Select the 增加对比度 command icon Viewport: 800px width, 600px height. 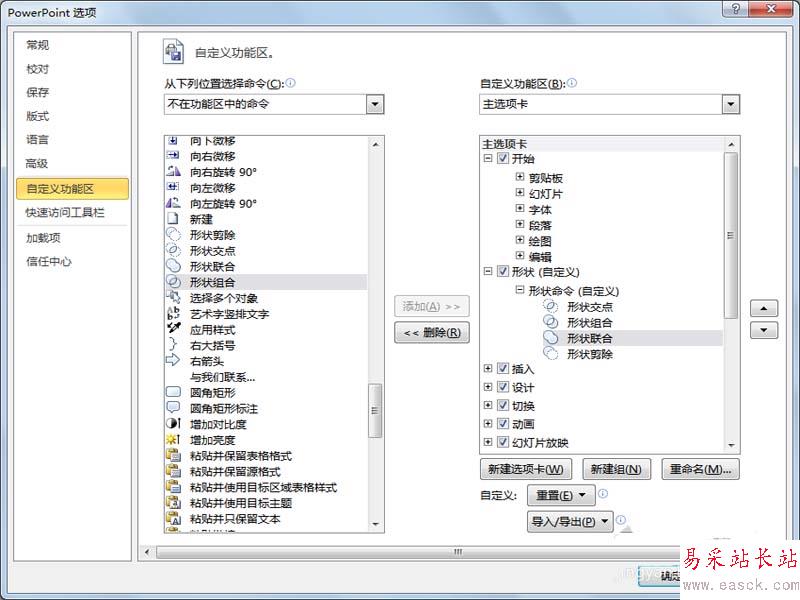point(173,423)
